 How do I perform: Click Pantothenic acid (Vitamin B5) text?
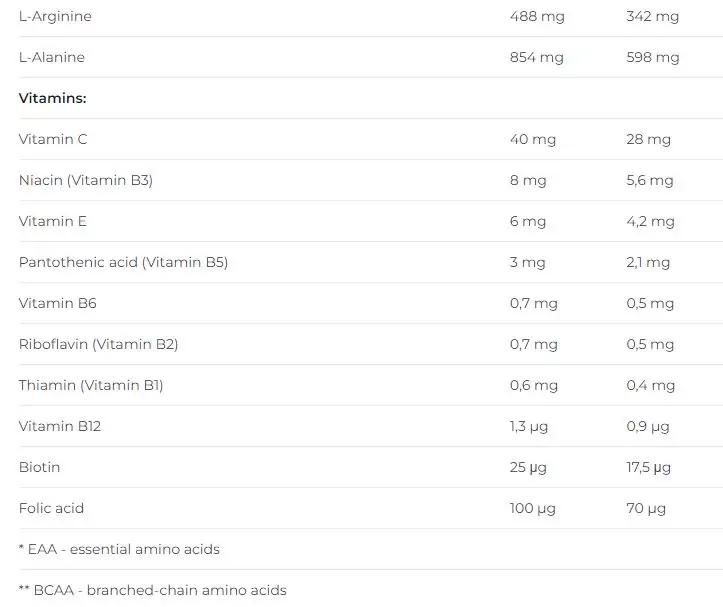point(124,262)
